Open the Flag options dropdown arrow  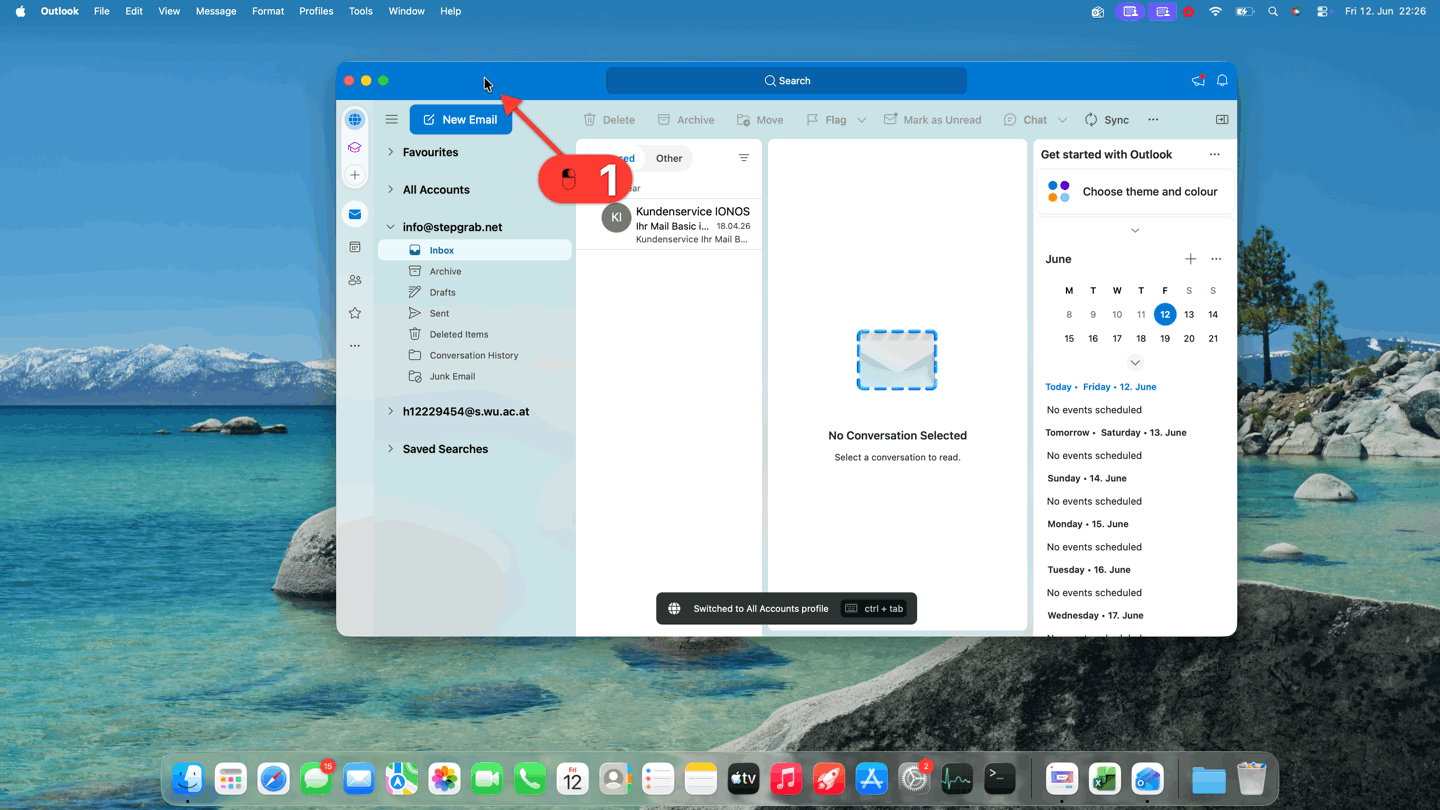[862, 120]
